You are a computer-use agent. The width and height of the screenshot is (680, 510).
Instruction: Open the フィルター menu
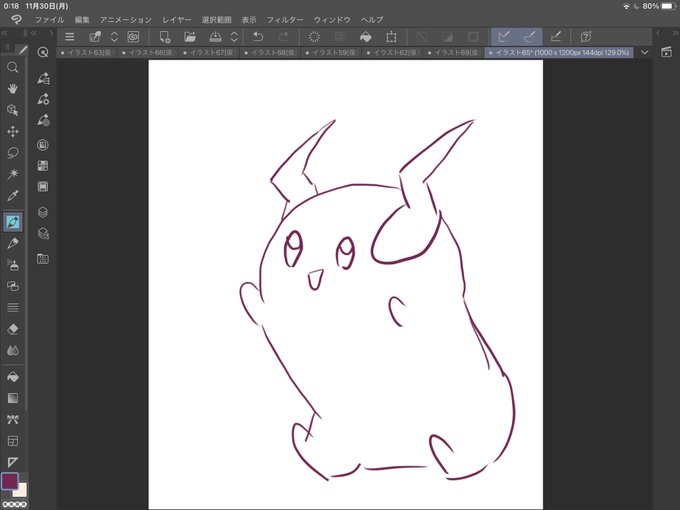tap(285, 20)
